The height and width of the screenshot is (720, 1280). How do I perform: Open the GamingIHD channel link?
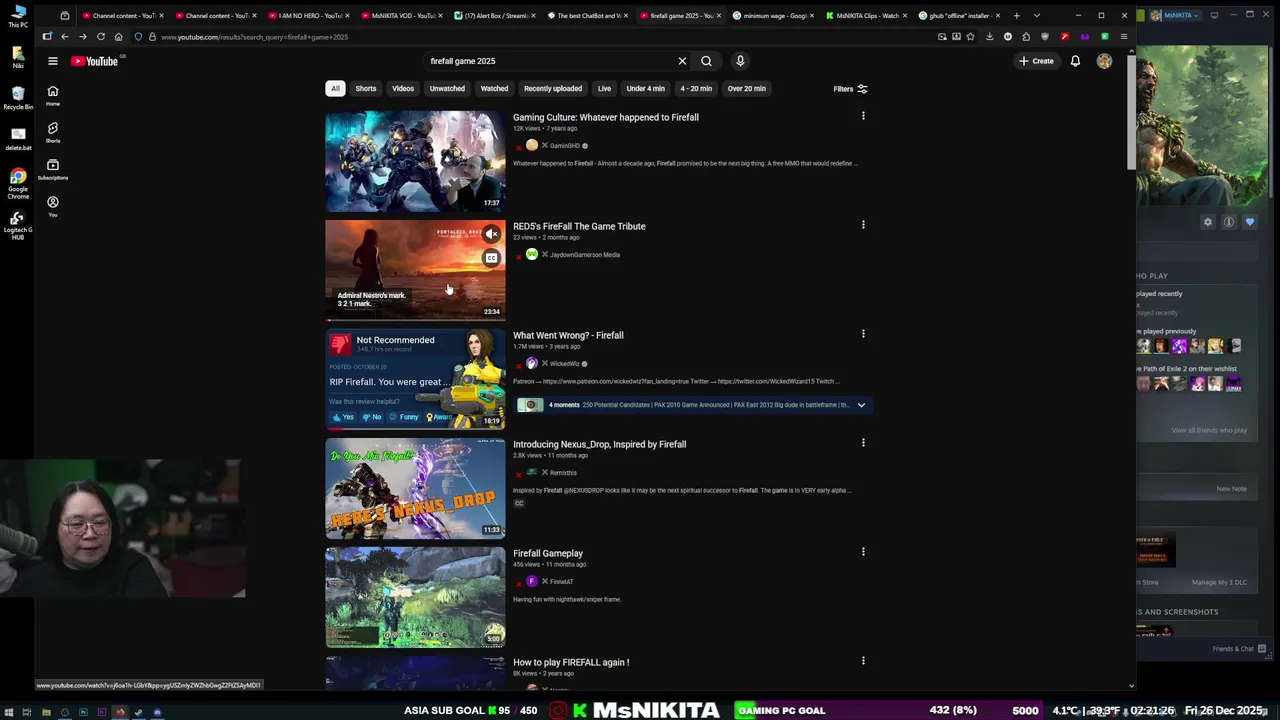(565, 146)
